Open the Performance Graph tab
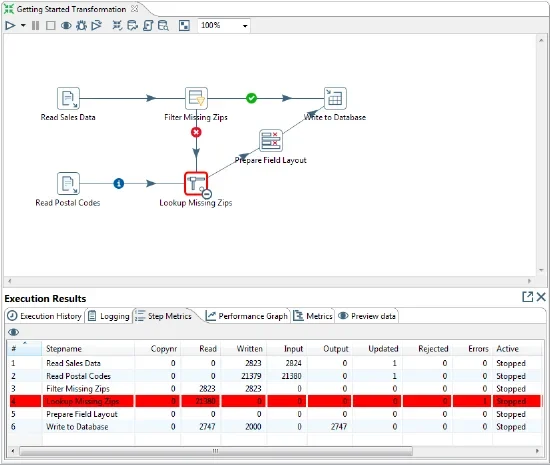Viewport: 550px width, 465px height. [247, 316]
